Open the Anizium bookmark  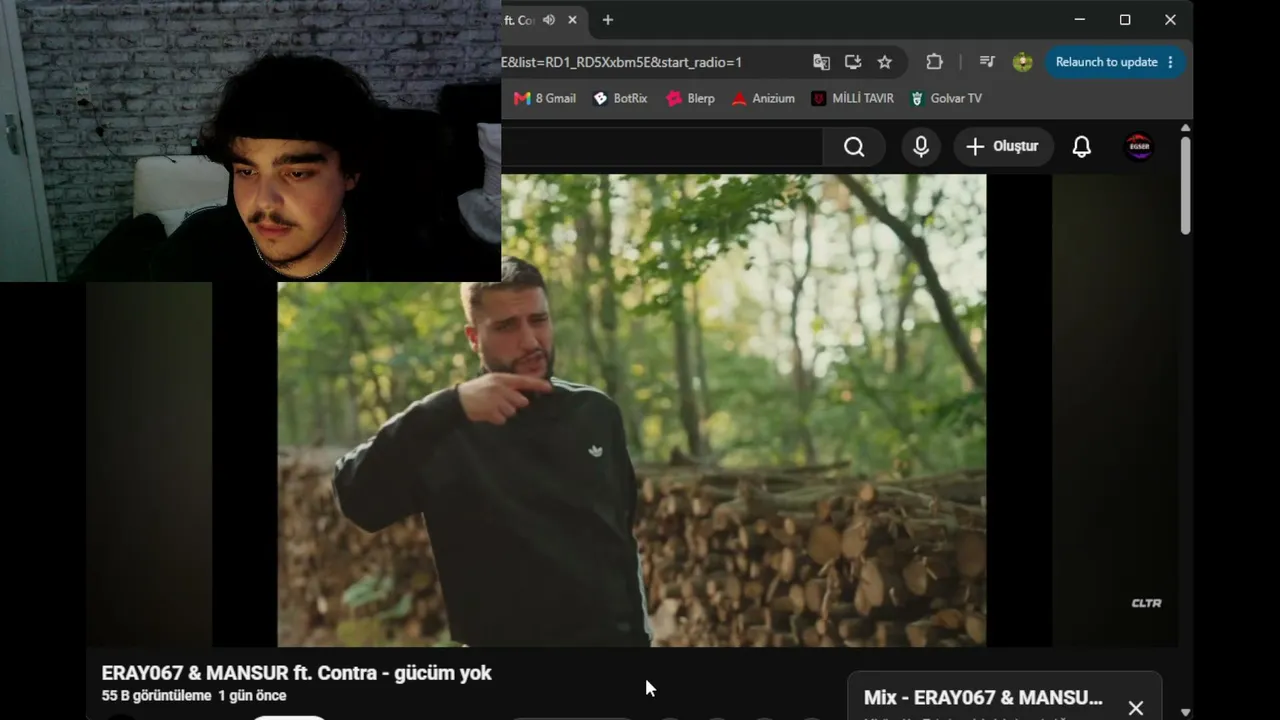click(x=763, y=98)
